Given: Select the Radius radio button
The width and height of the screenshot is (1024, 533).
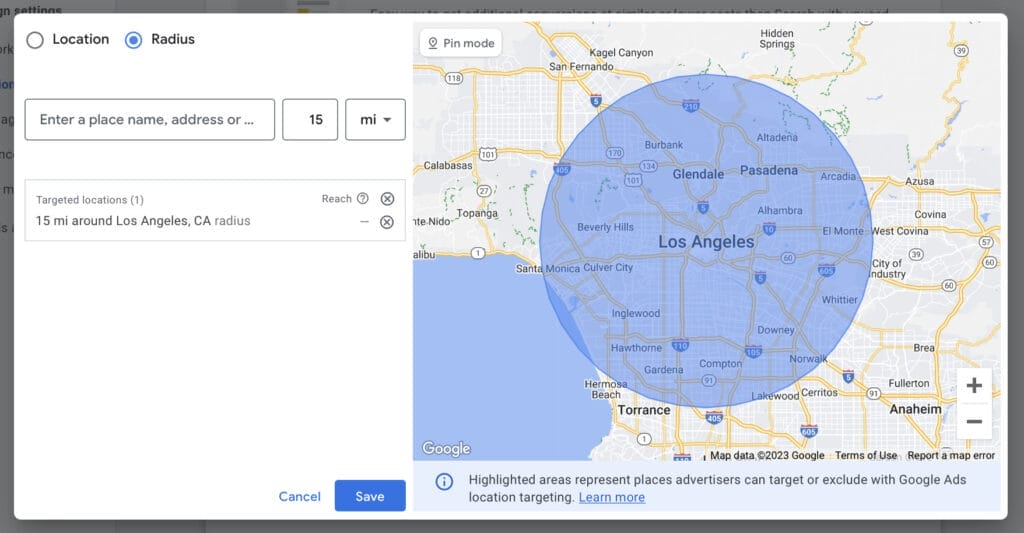Looking at the screenshot, I should click(133, 40).
